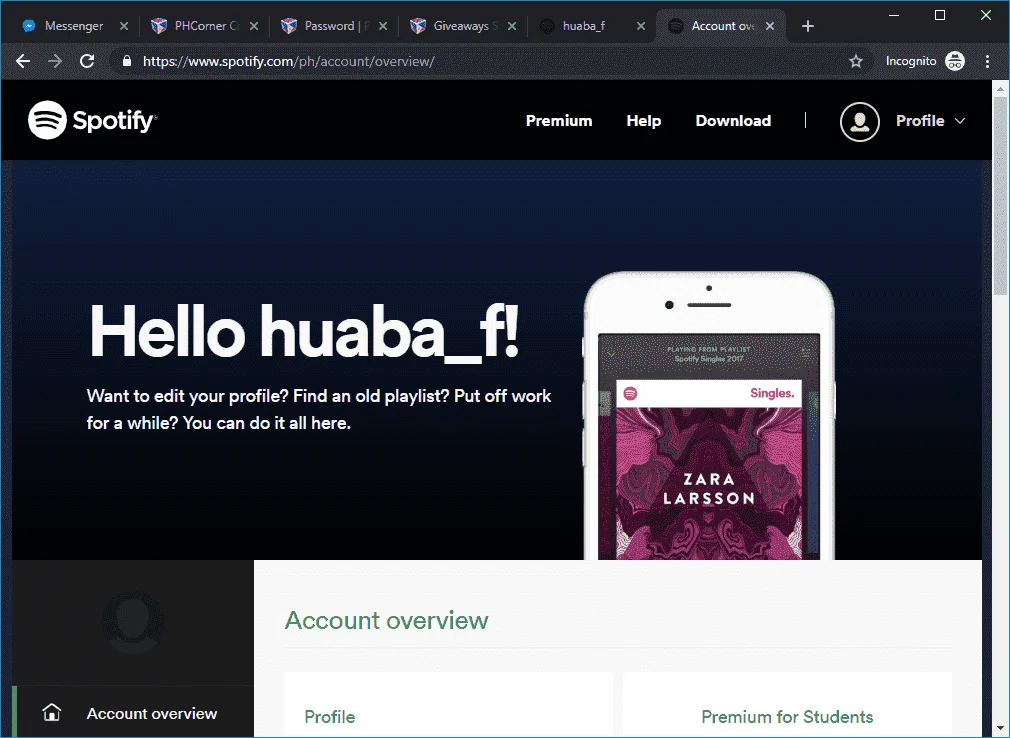The width and height of the screenshot is (1010, 738).
Task: Click the home icon in sidebar
Action: 52,712
